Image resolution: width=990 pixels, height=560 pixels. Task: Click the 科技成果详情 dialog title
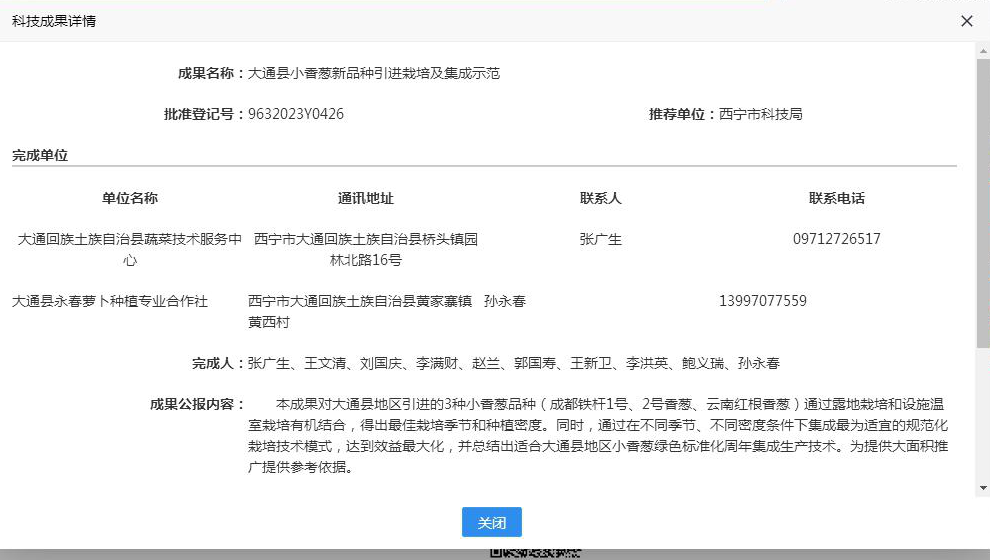54,21
